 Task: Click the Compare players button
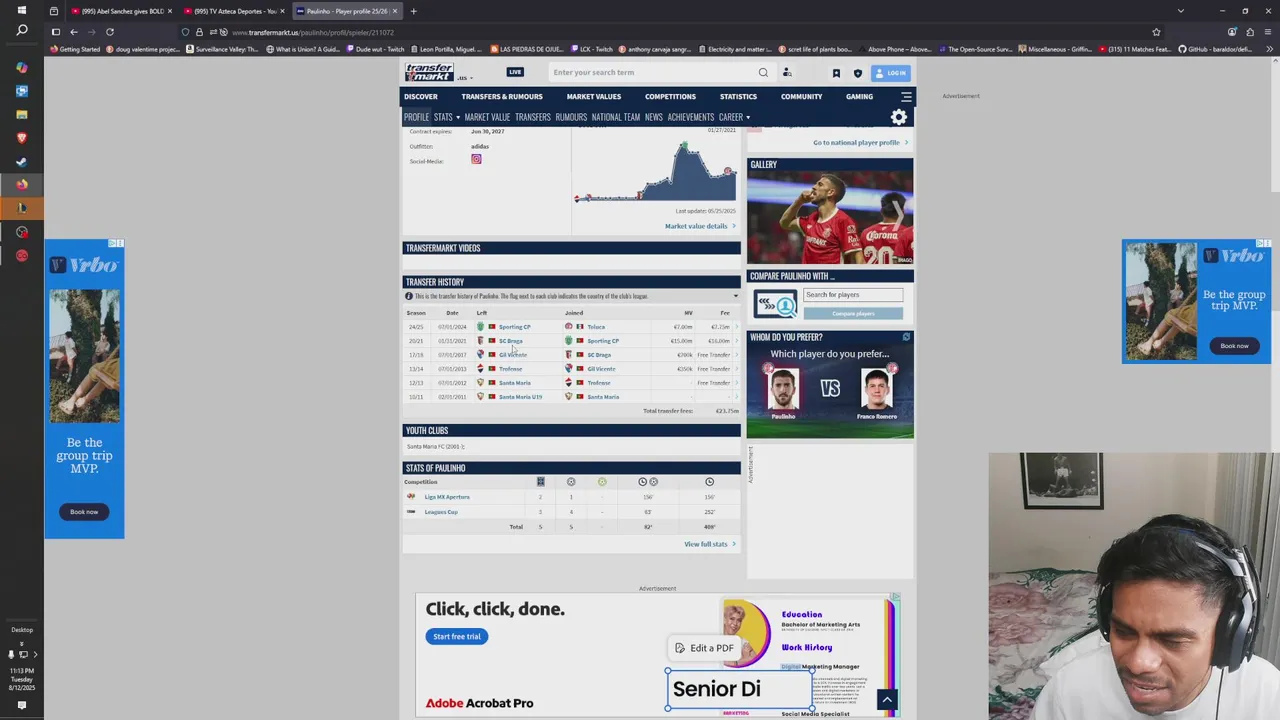[x=853, y=314]
